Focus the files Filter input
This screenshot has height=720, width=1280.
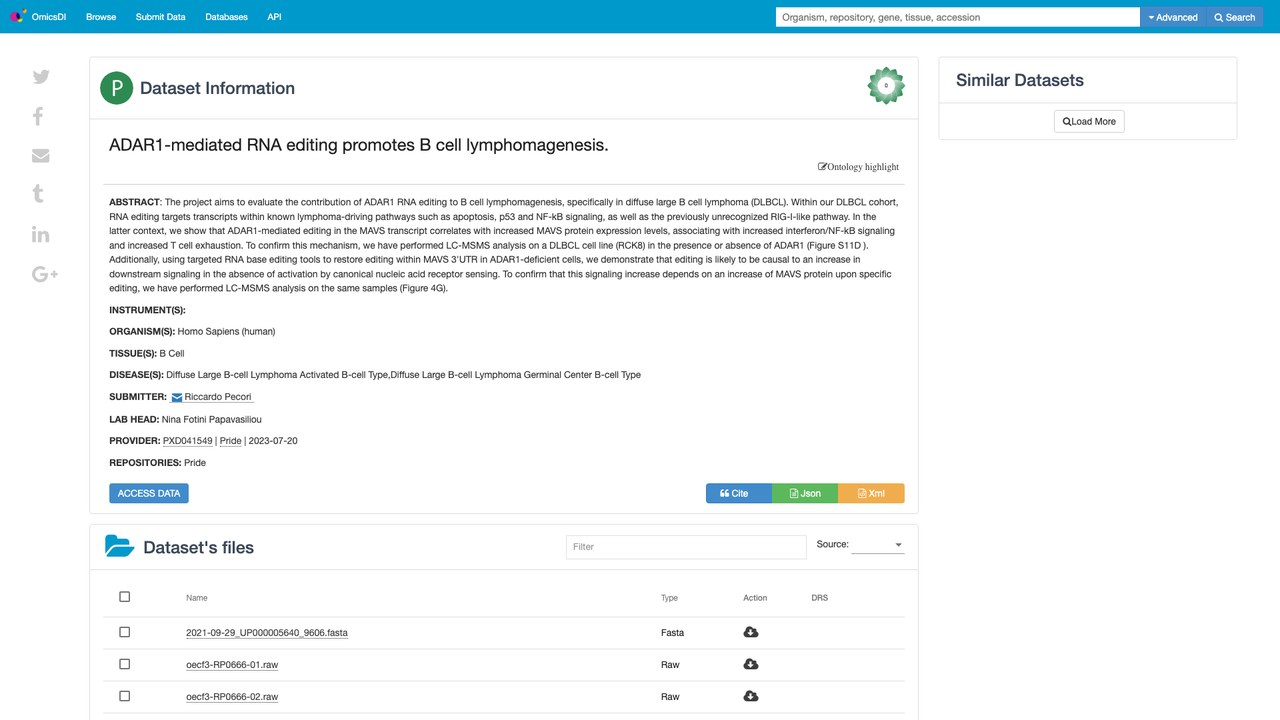(686, 547)
